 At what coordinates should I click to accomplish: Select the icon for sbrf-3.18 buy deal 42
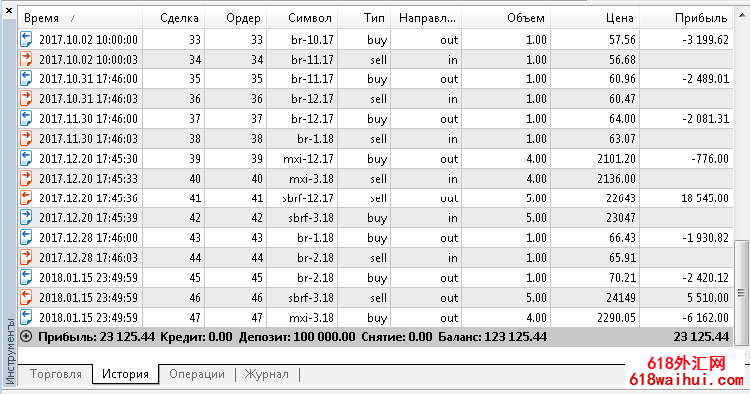(26, 218)
